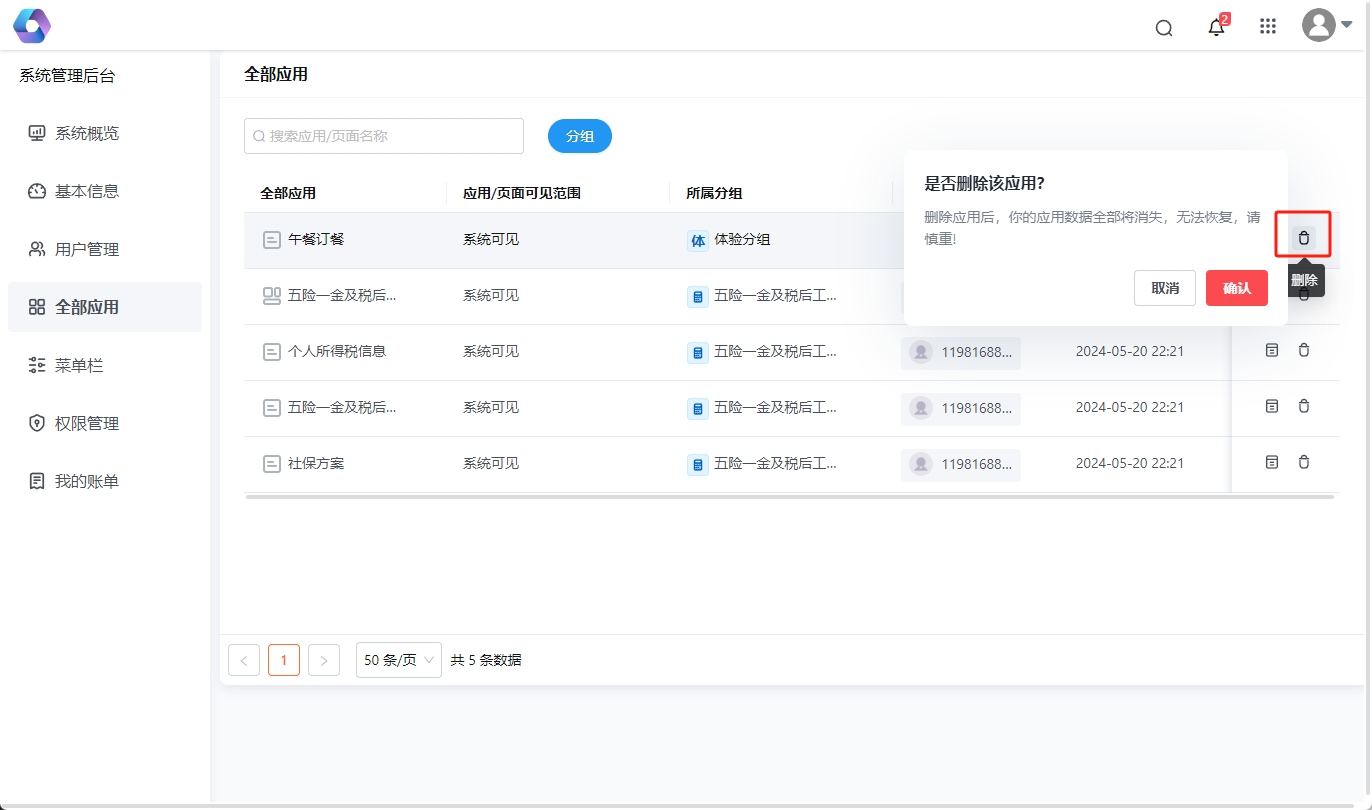Open 用户管理 from the sidebar
Screen dimensions: 1372x810
[x=86, y=249]
